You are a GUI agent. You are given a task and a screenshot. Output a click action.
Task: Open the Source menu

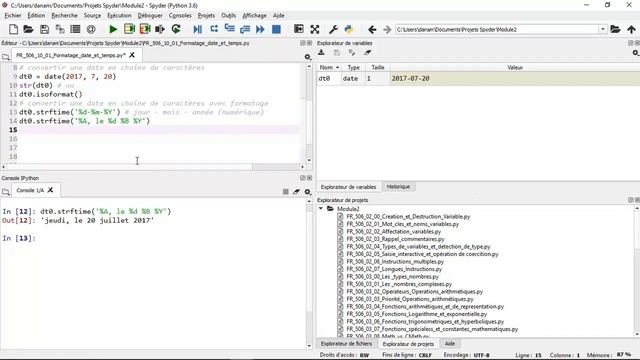click(x=92, y=16)
